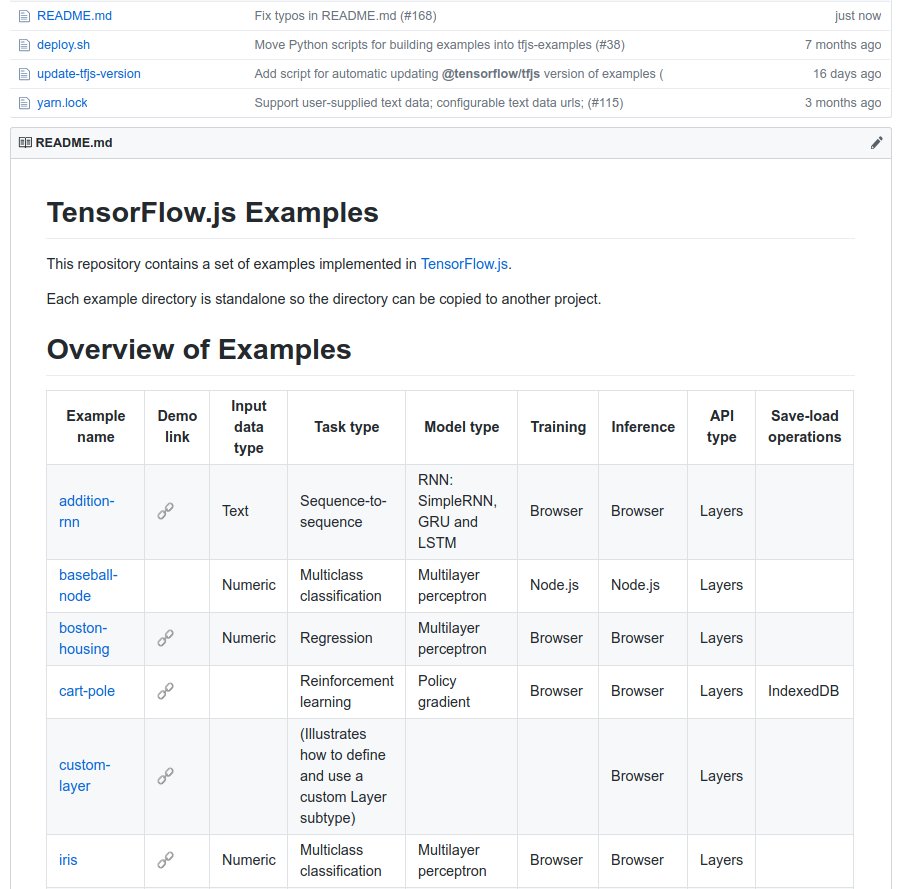Click 'Layers' API type in addition-rnn row

point(722,511)
